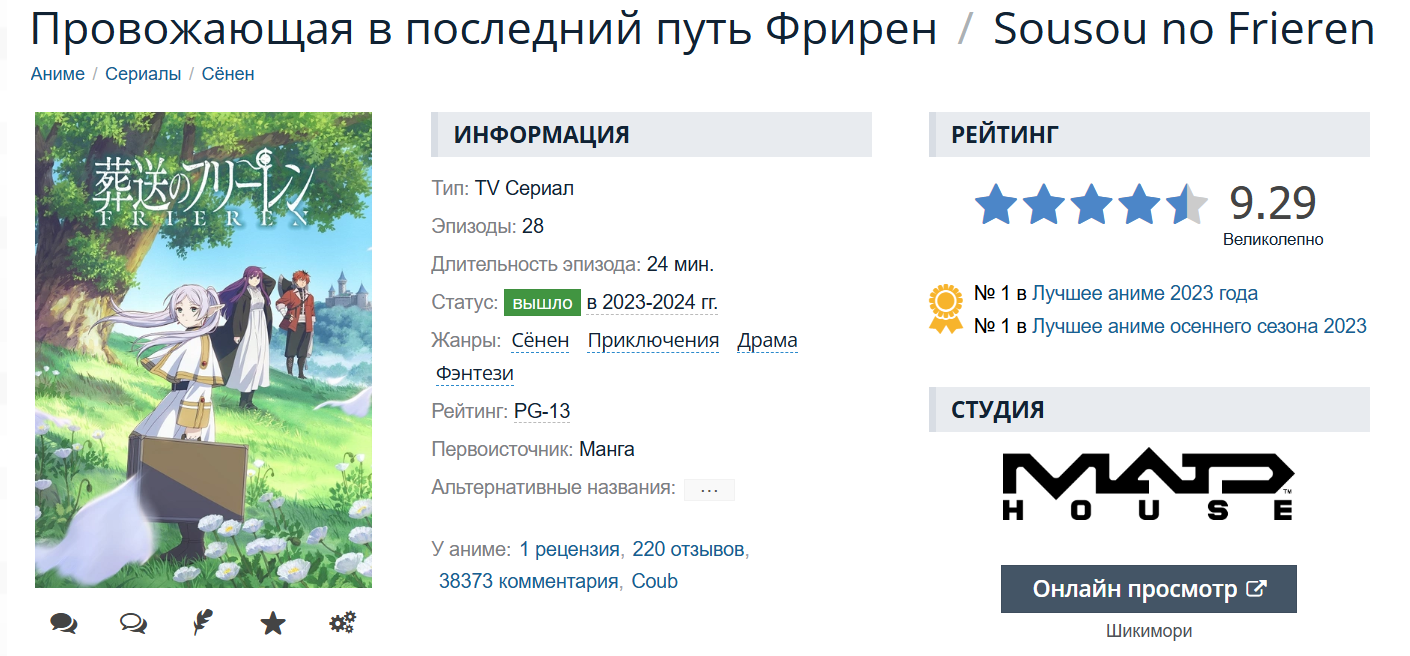Open the MADHOUSE studio logo
This screenshot has width=1410, height=656.
pyautogui.click(x=1148, y=486)
